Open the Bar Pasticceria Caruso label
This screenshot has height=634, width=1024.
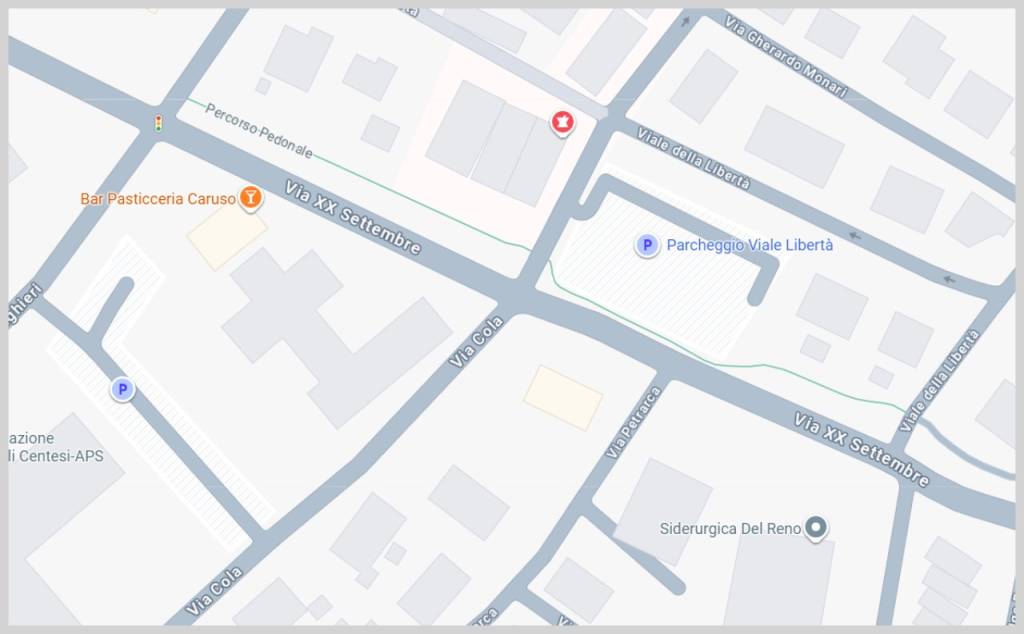pos(158,198)
